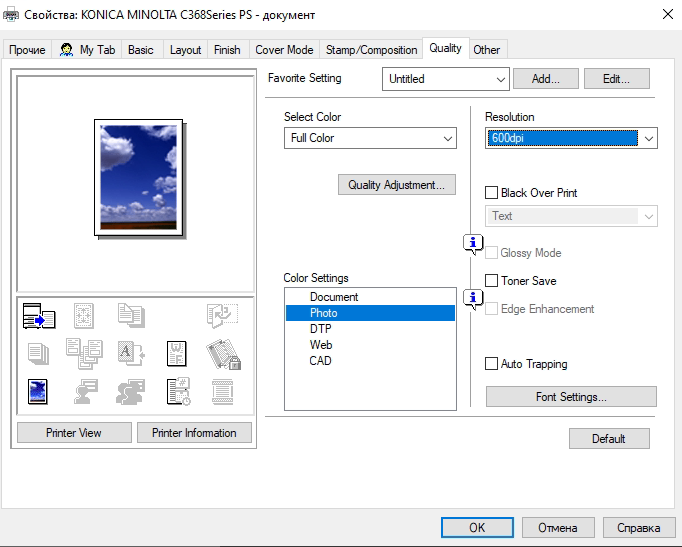Click the Printer View button
The image size is (682, 547).
74,433
